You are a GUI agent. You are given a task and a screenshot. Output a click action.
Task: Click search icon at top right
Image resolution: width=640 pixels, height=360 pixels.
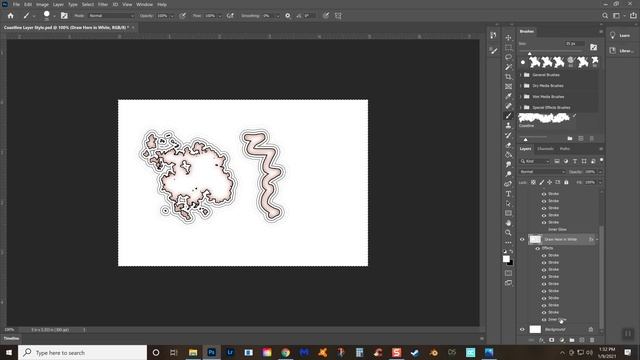[605, 16]
